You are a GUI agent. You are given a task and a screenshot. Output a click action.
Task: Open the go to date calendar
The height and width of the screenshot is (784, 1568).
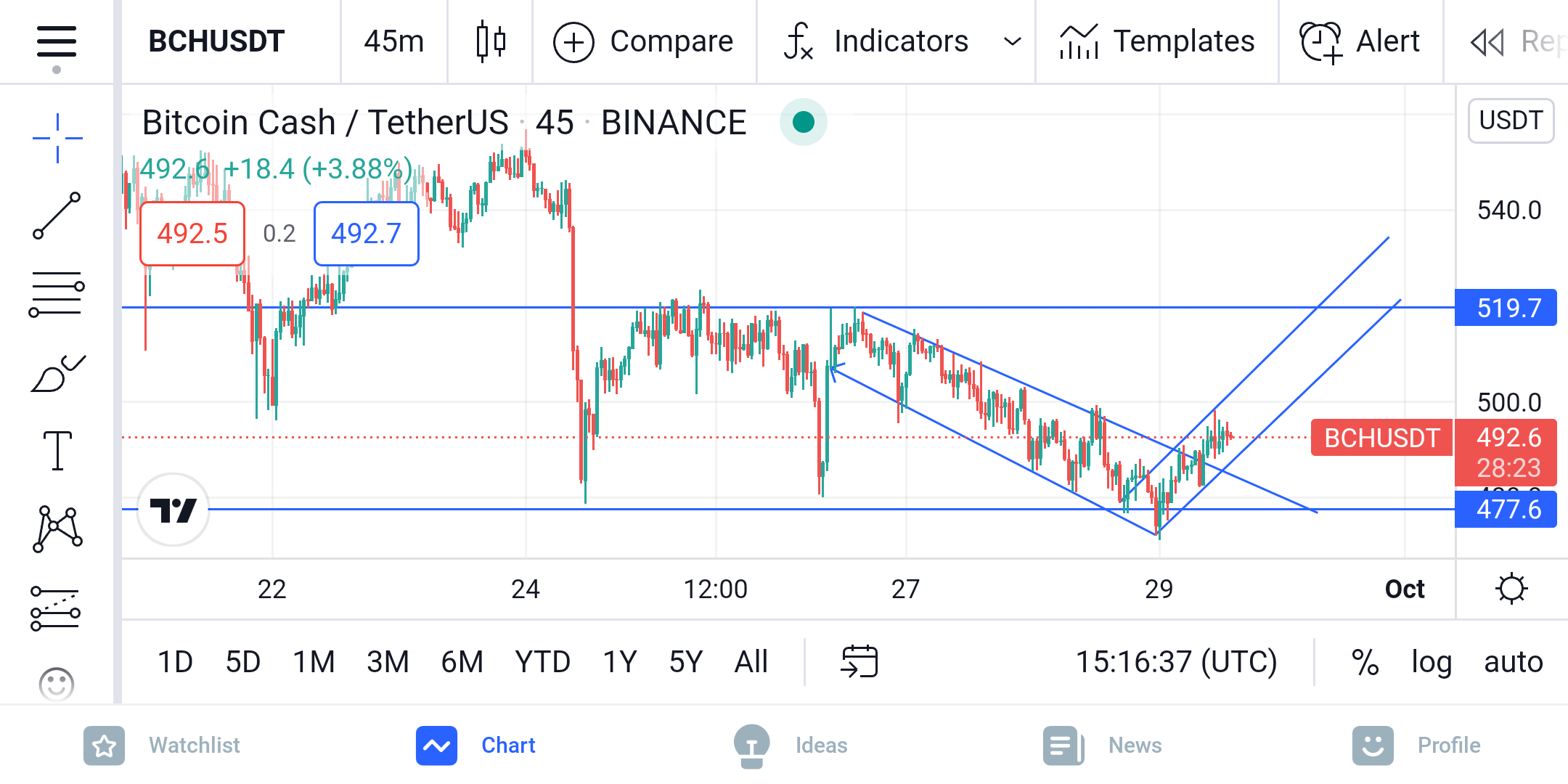(859, 661)
